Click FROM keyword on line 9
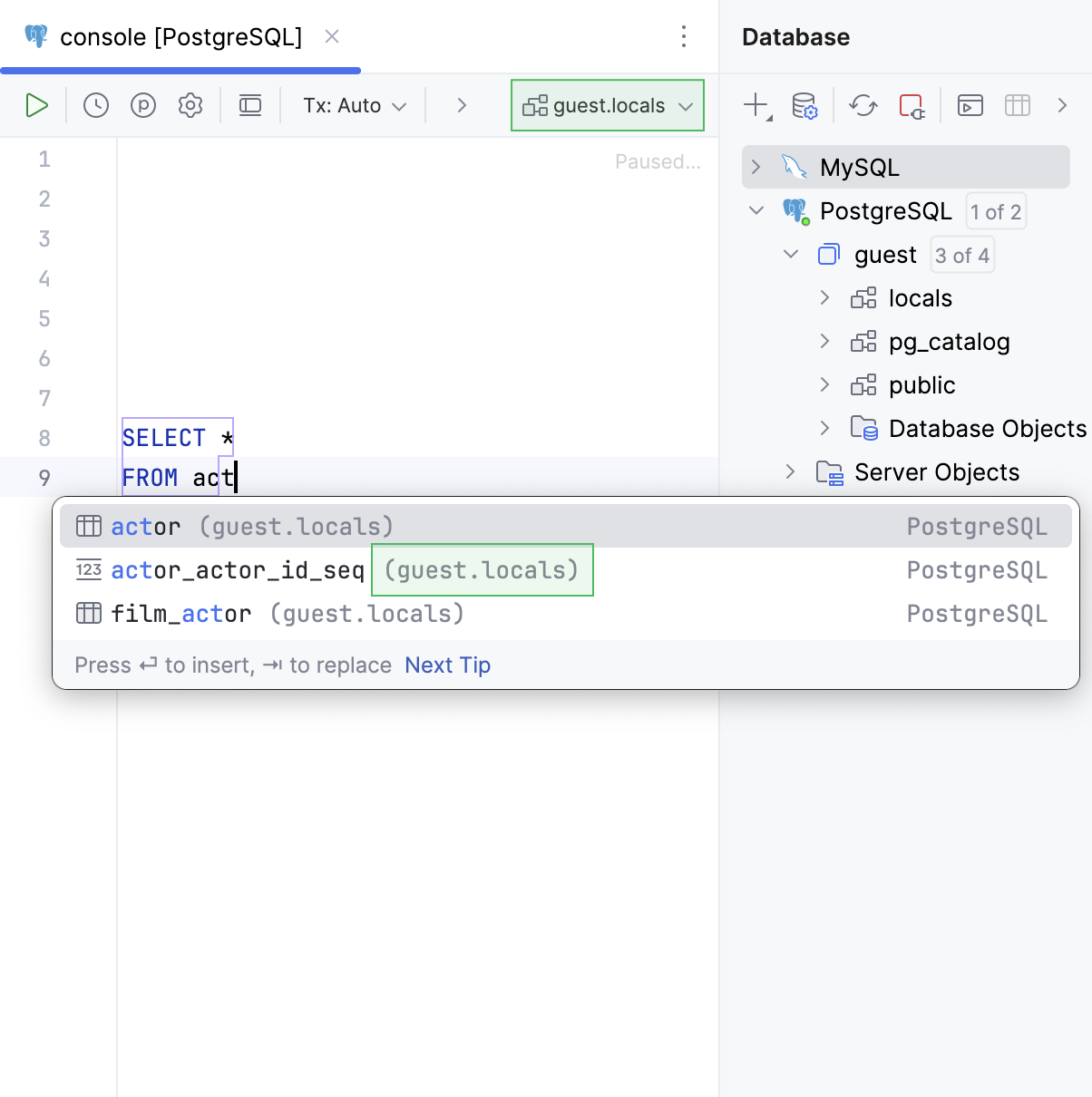The height and width of the screenshot is (1097, 1092). (150, 478)
